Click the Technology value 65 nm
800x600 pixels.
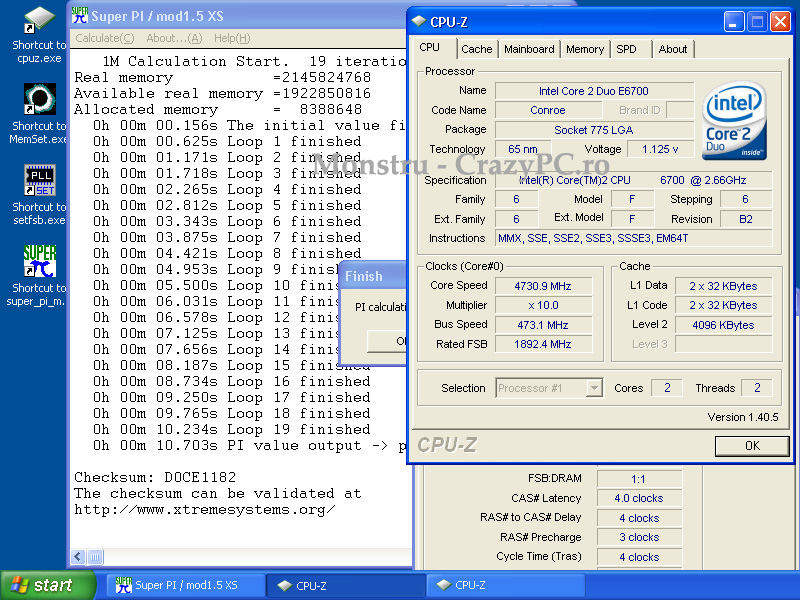pyautogui.click(x=523, y=149)
